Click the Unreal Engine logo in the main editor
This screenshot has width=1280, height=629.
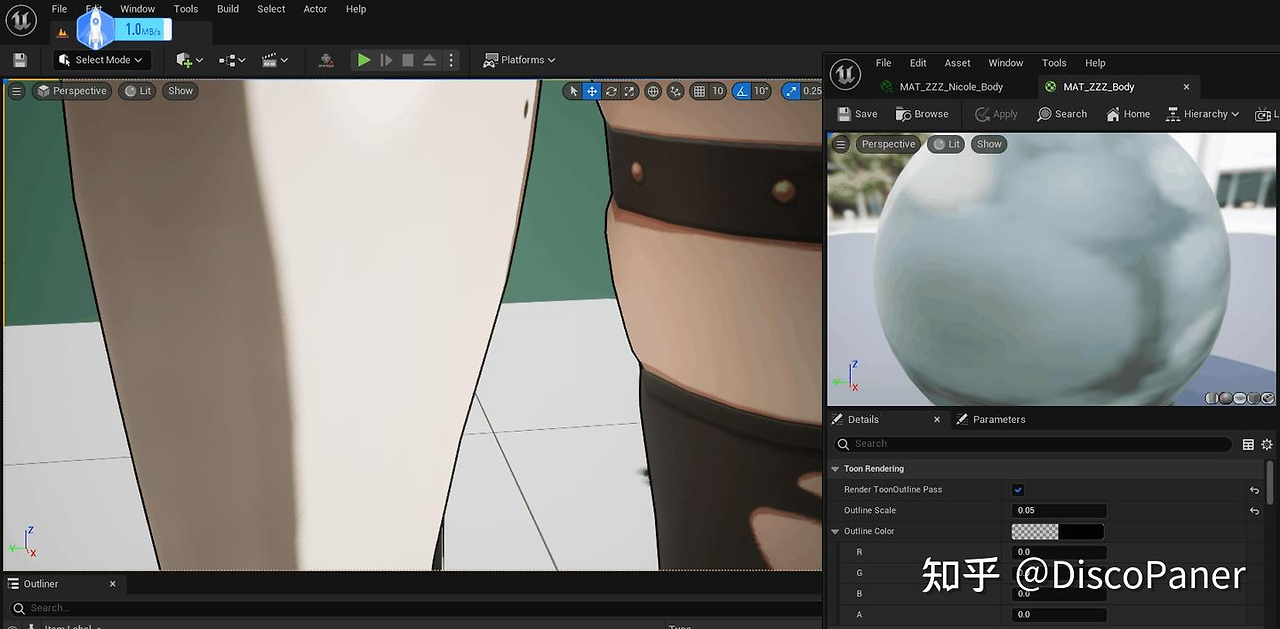pos(21,20)
